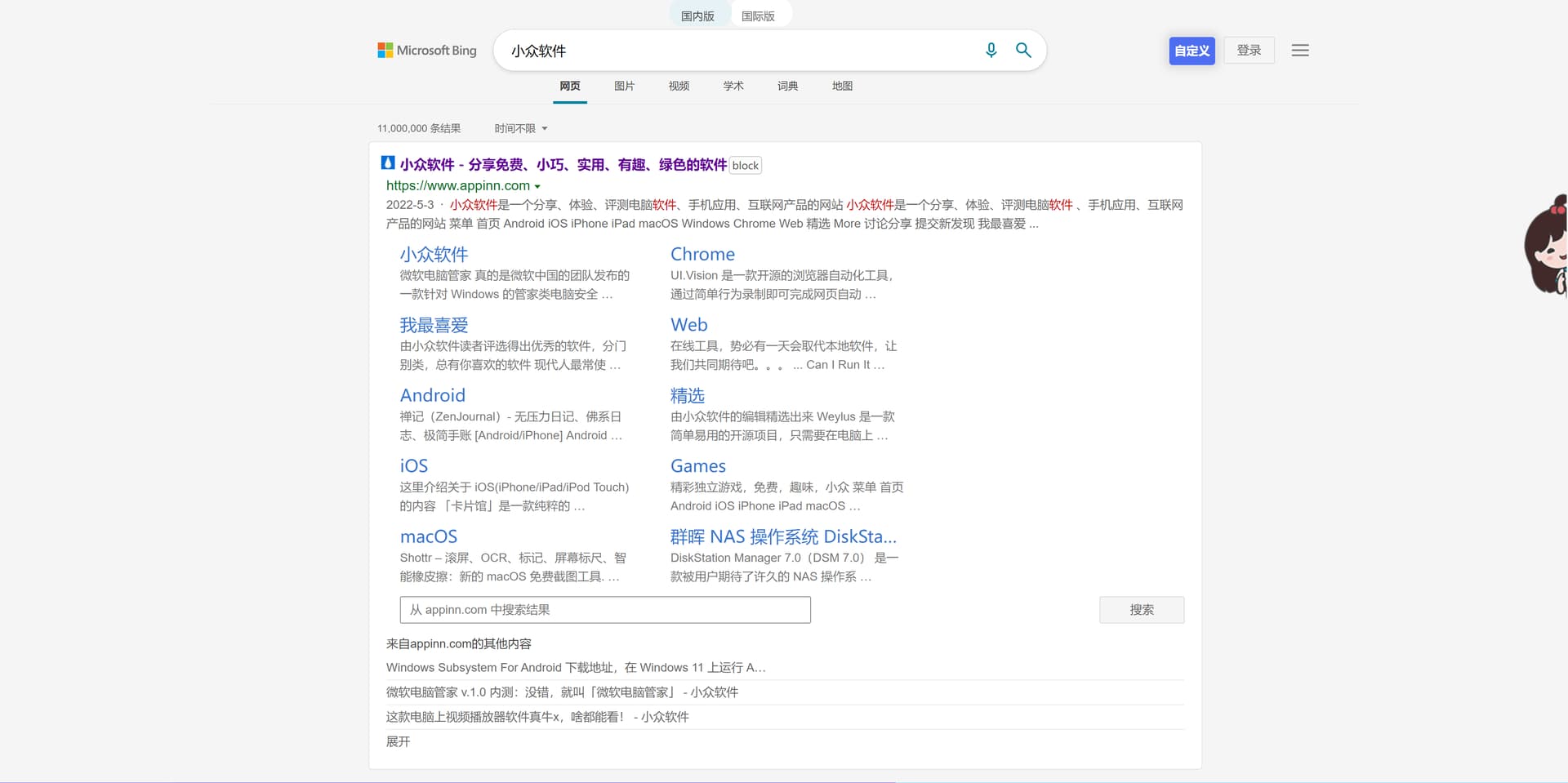Image resolution: width=1568 pixels, height=783 pixels.
Task: Click the 自定义 button
Action: [x=1191, y=50]
